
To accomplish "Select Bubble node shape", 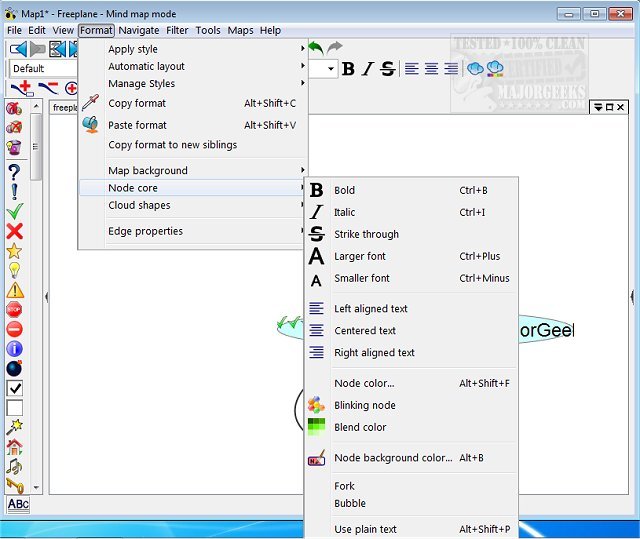I will [411, 503].
